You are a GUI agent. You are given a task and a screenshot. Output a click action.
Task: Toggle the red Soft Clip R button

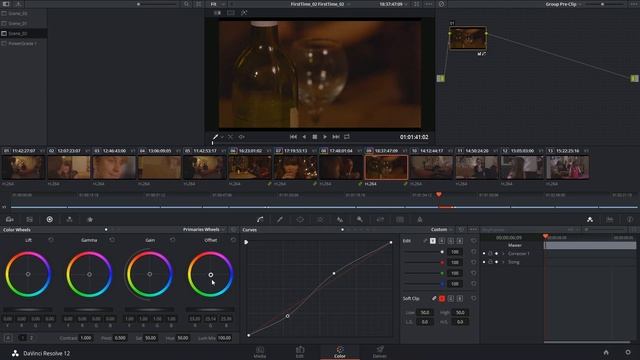click(x=442, y=299)
